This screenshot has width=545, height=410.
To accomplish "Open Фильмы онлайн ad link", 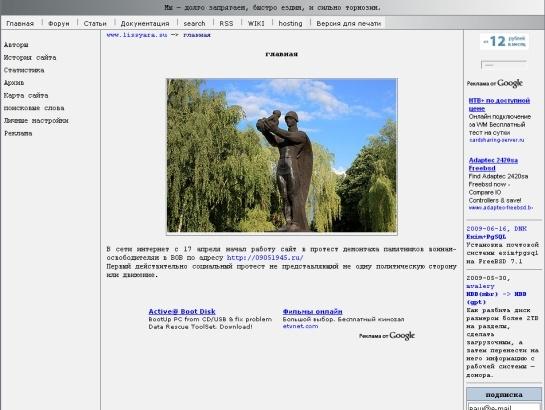I will (x=312, y=311).
